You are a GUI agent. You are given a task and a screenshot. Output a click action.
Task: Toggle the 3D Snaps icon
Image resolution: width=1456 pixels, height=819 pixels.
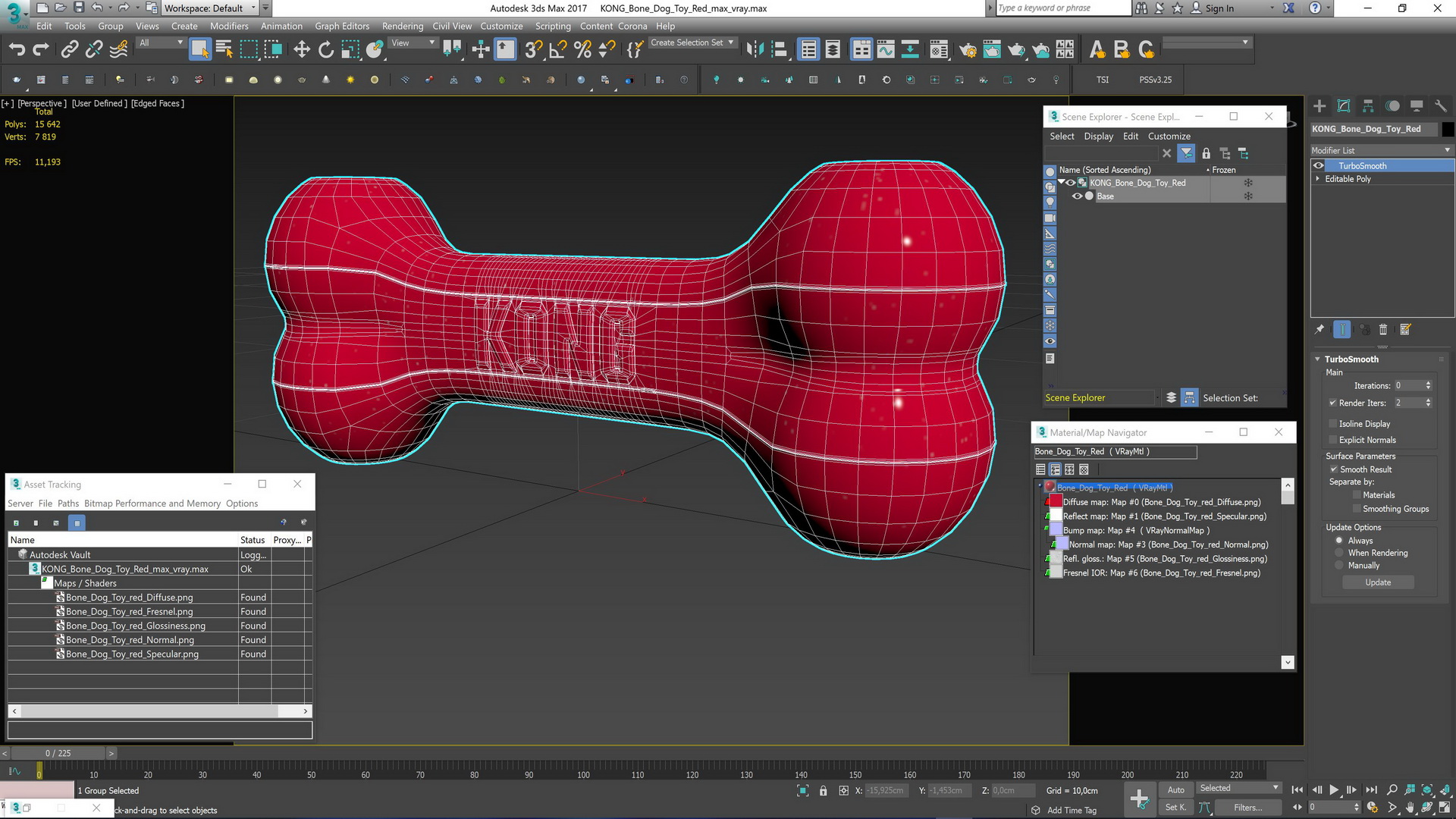pyautogui.click(x=533, y=50)
